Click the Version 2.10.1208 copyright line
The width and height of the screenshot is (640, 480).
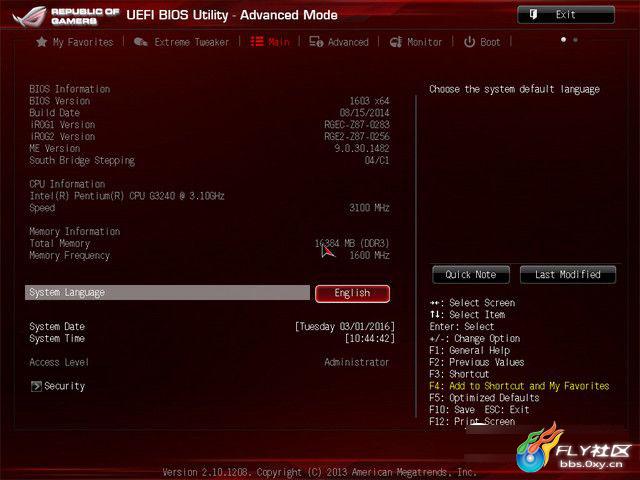(319, 472)
